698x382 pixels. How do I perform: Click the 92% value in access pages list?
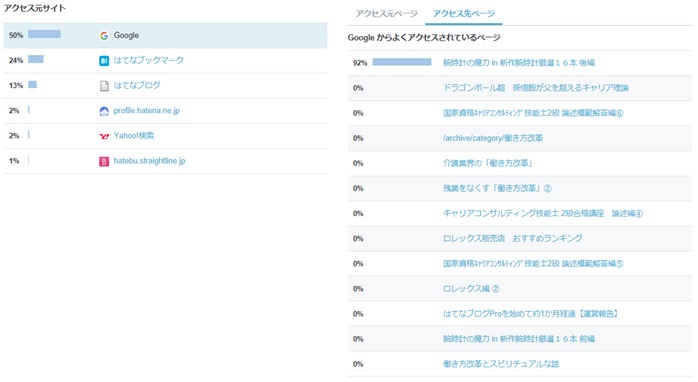pyautogui.click(x=360, y=63)
